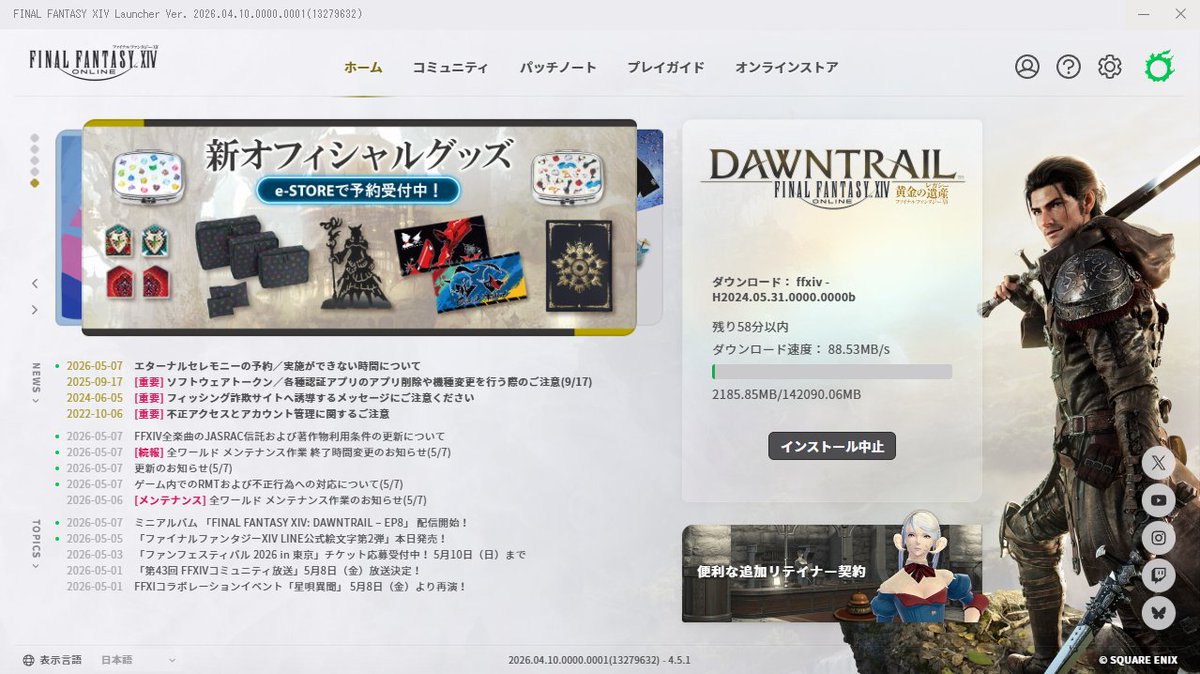Open the help question mark icon
This screenshot has width=1200, height=674.
tap(1068, 67)
